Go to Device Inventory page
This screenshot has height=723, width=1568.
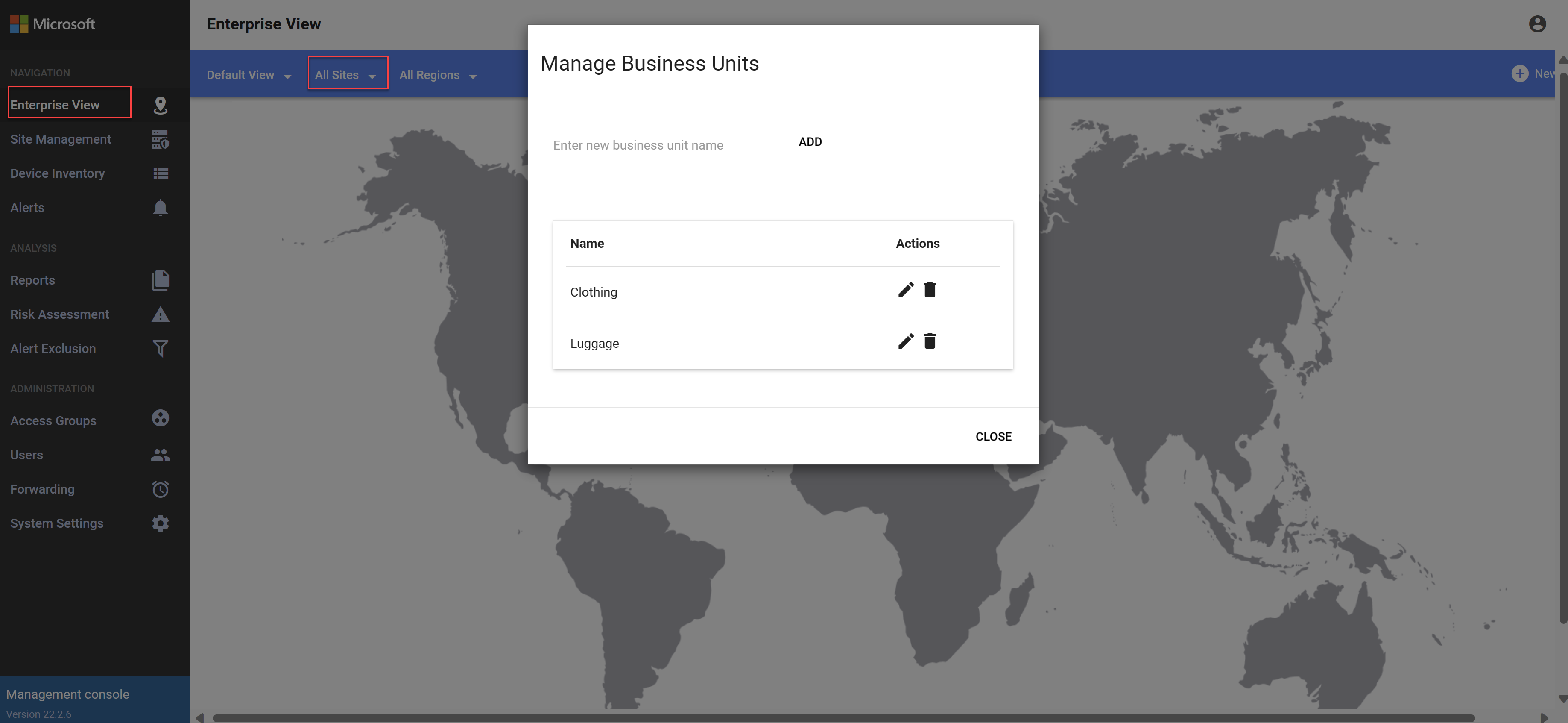[x=57, y=173]
